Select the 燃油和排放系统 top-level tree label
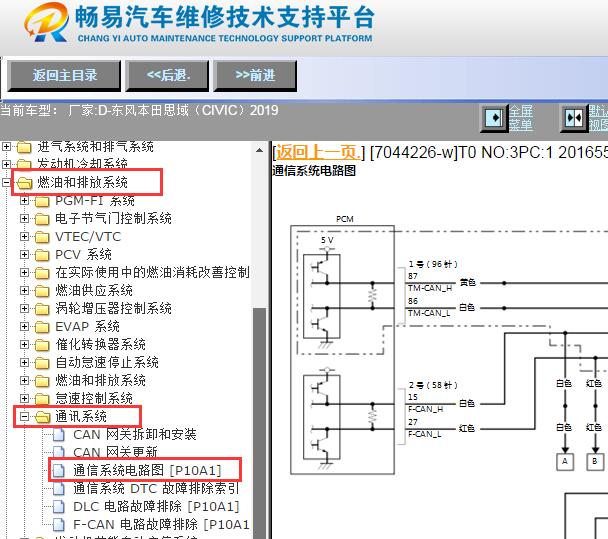The height and width of the screenshot is (539, 608). pyautogui.click(x=82, y=182)
